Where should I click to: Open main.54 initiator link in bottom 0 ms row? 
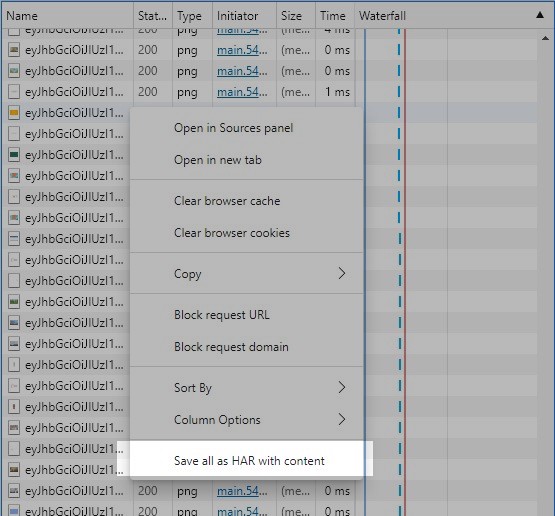point(242,511)
